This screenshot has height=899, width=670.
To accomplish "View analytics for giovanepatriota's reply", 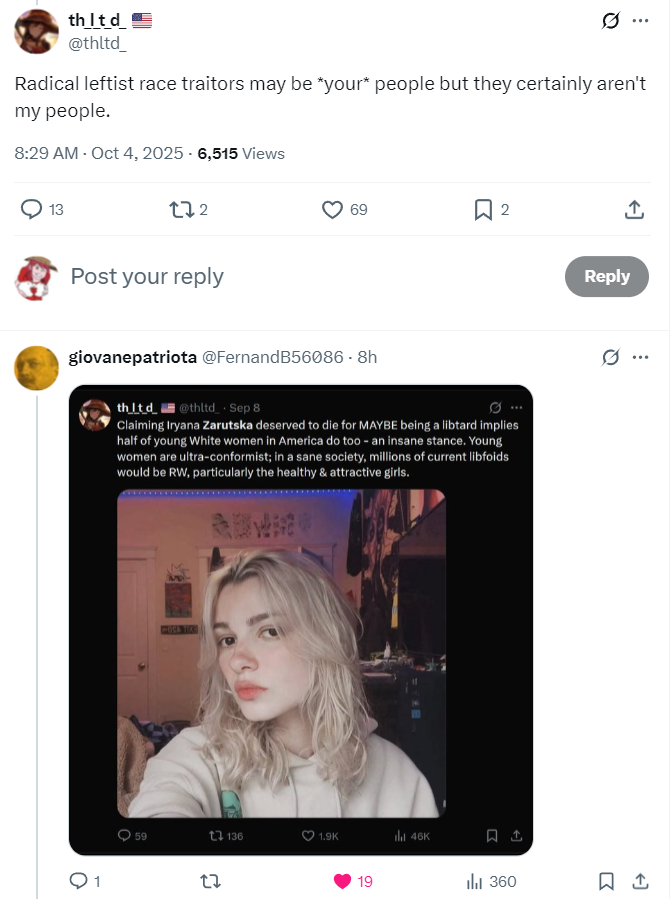I will (476, 881).
